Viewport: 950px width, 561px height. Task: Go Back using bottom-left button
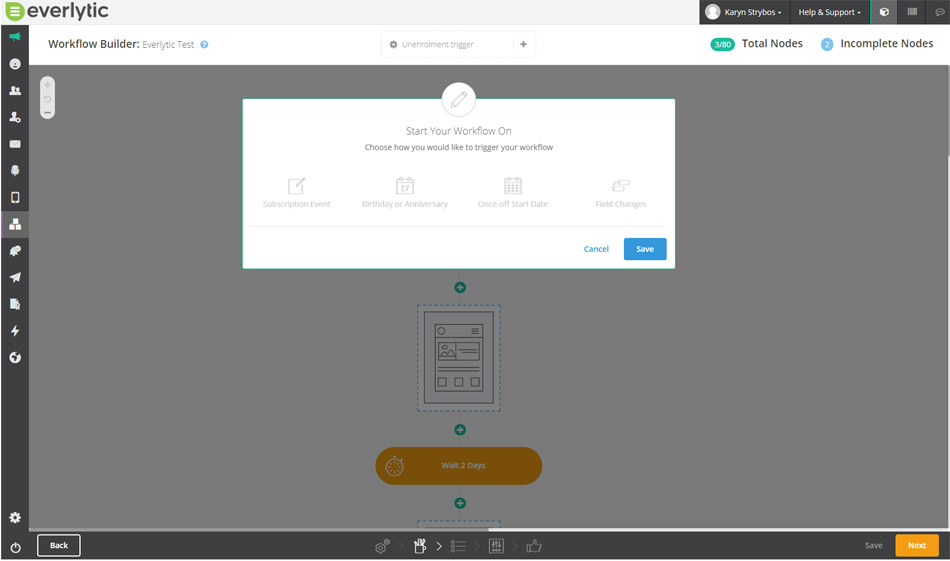click(x=59, y=545)
